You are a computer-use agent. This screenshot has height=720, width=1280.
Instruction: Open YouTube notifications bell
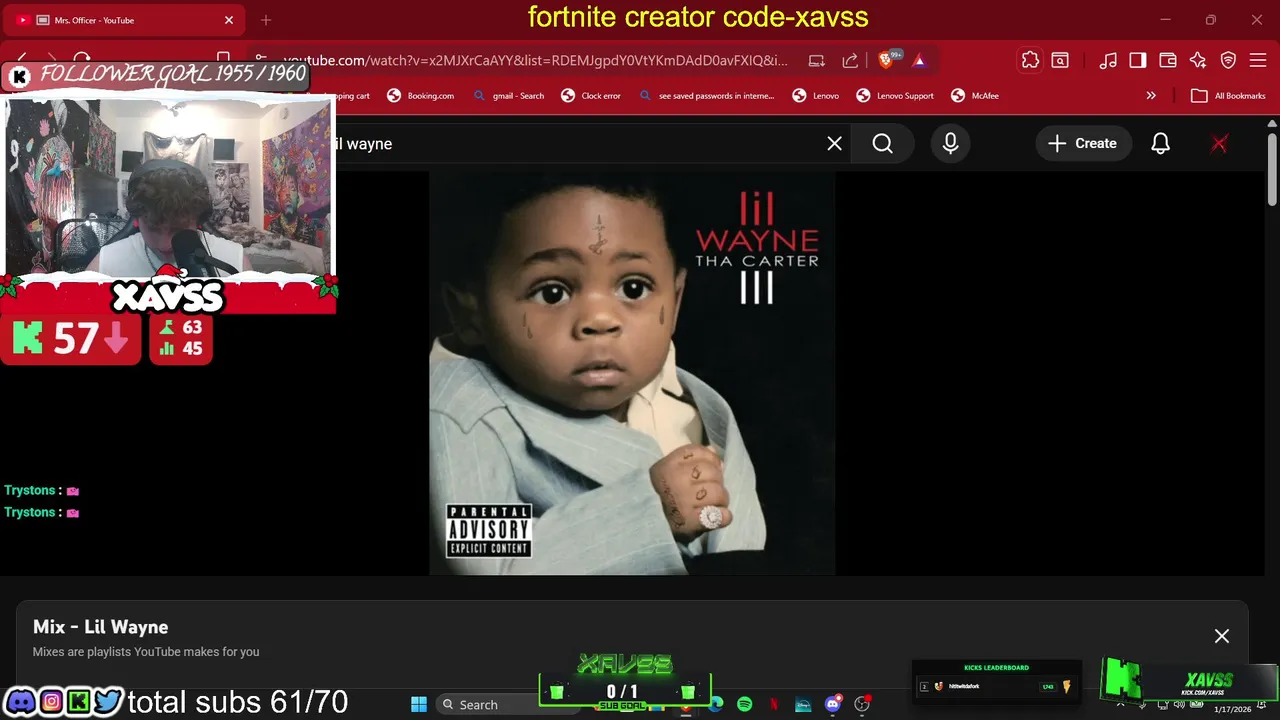point(1161,144)
